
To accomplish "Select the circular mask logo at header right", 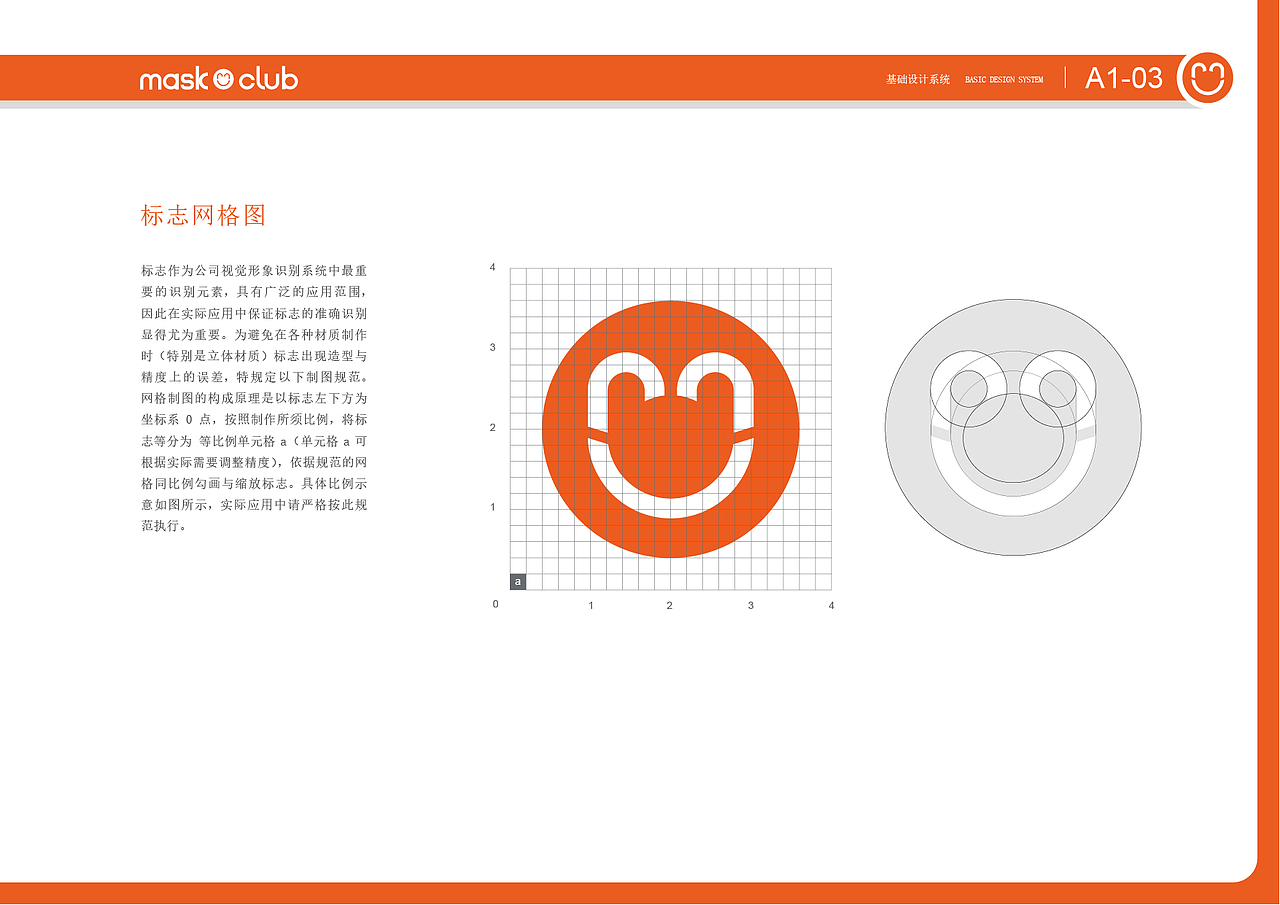I will click(x=1208, y=77).
